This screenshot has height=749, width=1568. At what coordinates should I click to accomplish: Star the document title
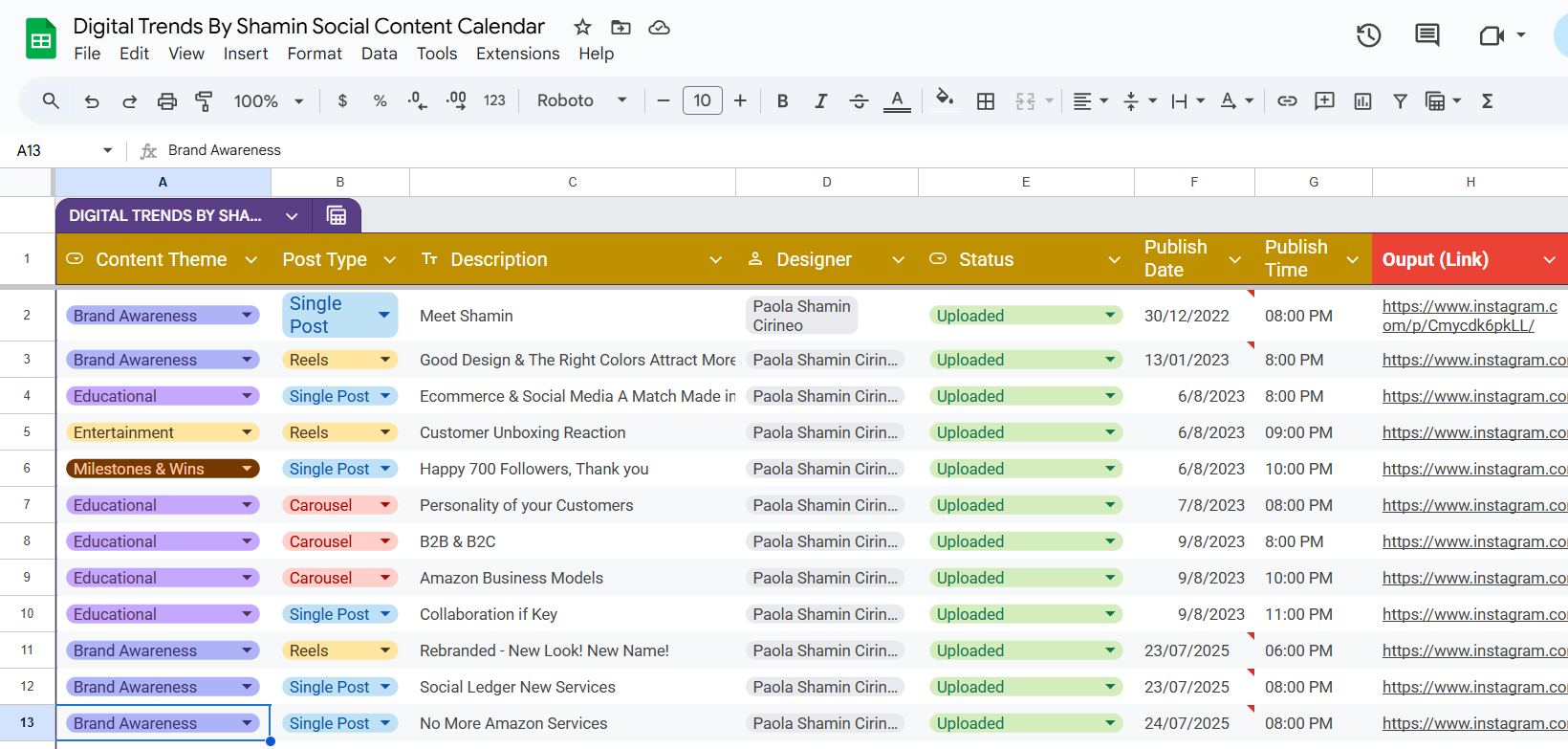click(582, 27)
